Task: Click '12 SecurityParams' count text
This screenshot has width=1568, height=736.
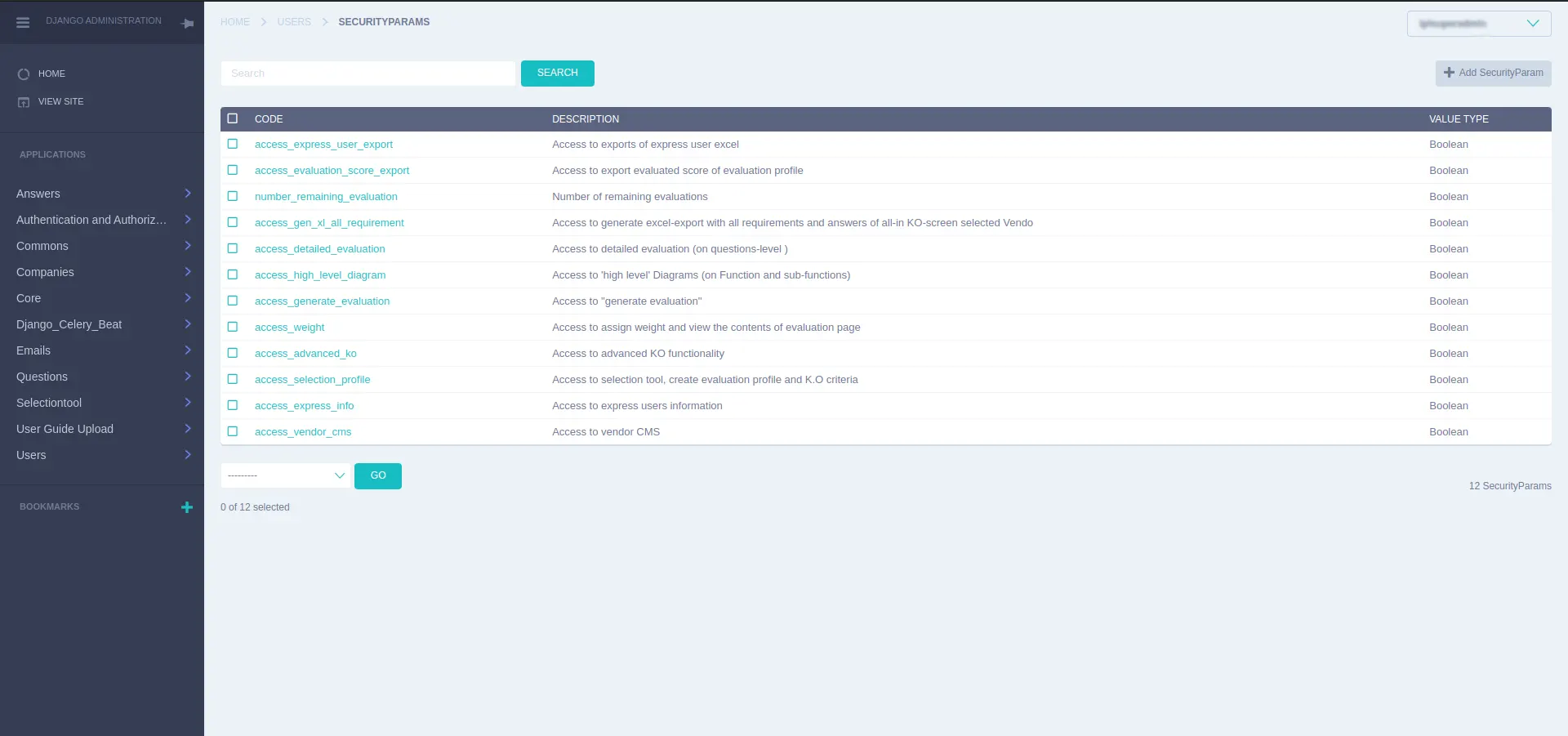Action: click(x=1510, y=486)
